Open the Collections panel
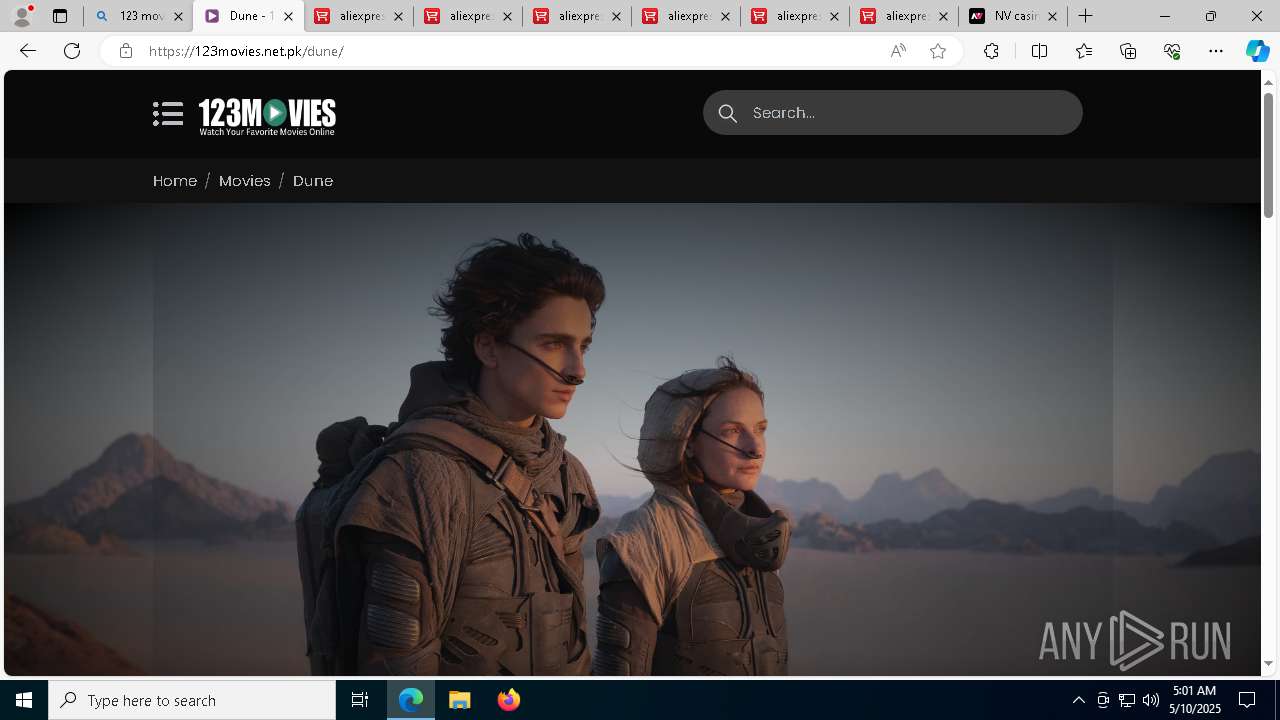 [1128, 51]
